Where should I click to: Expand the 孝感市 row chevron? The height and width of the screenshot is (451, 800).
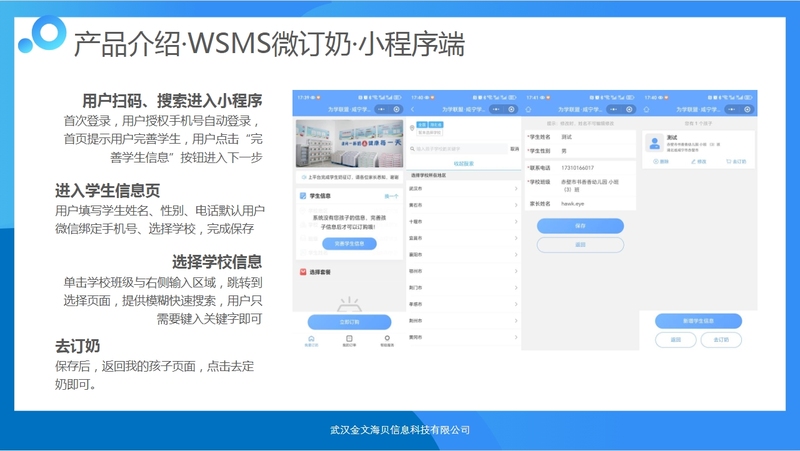[516, 304]
